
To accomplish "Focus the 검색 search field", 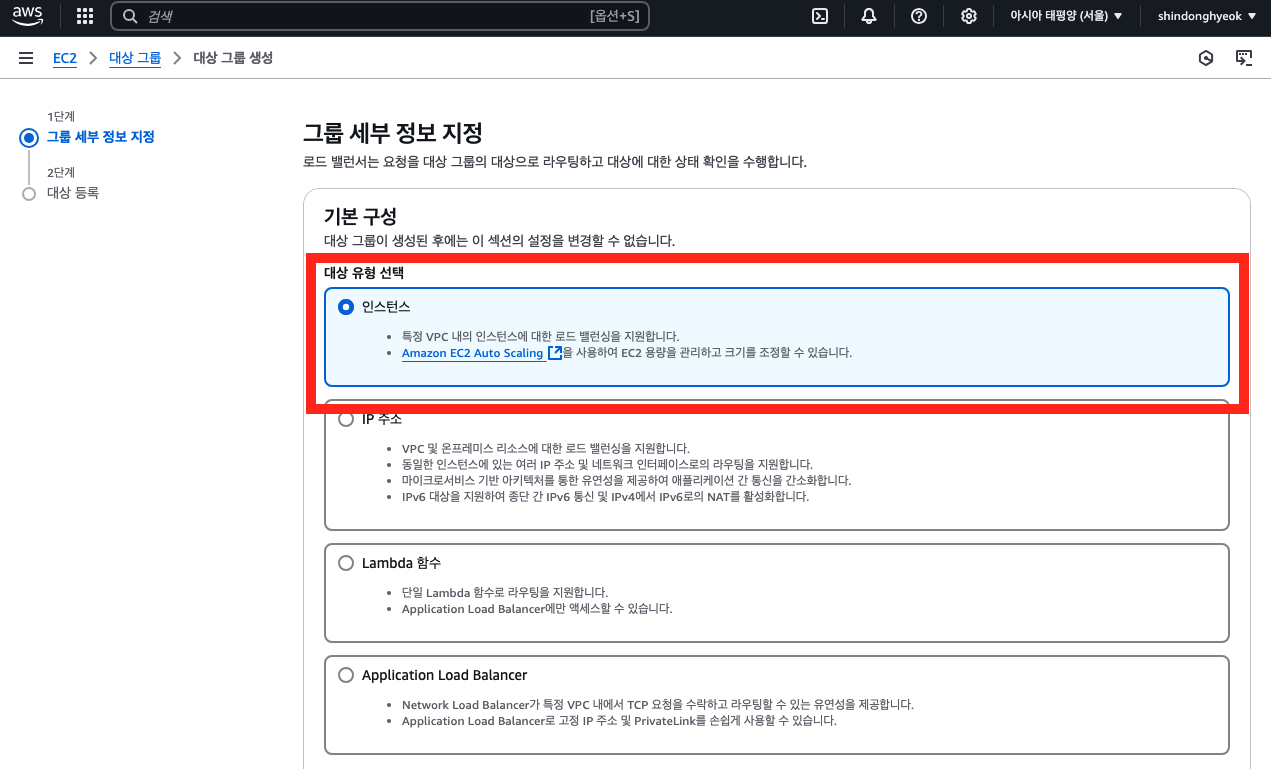I will 380,16.
